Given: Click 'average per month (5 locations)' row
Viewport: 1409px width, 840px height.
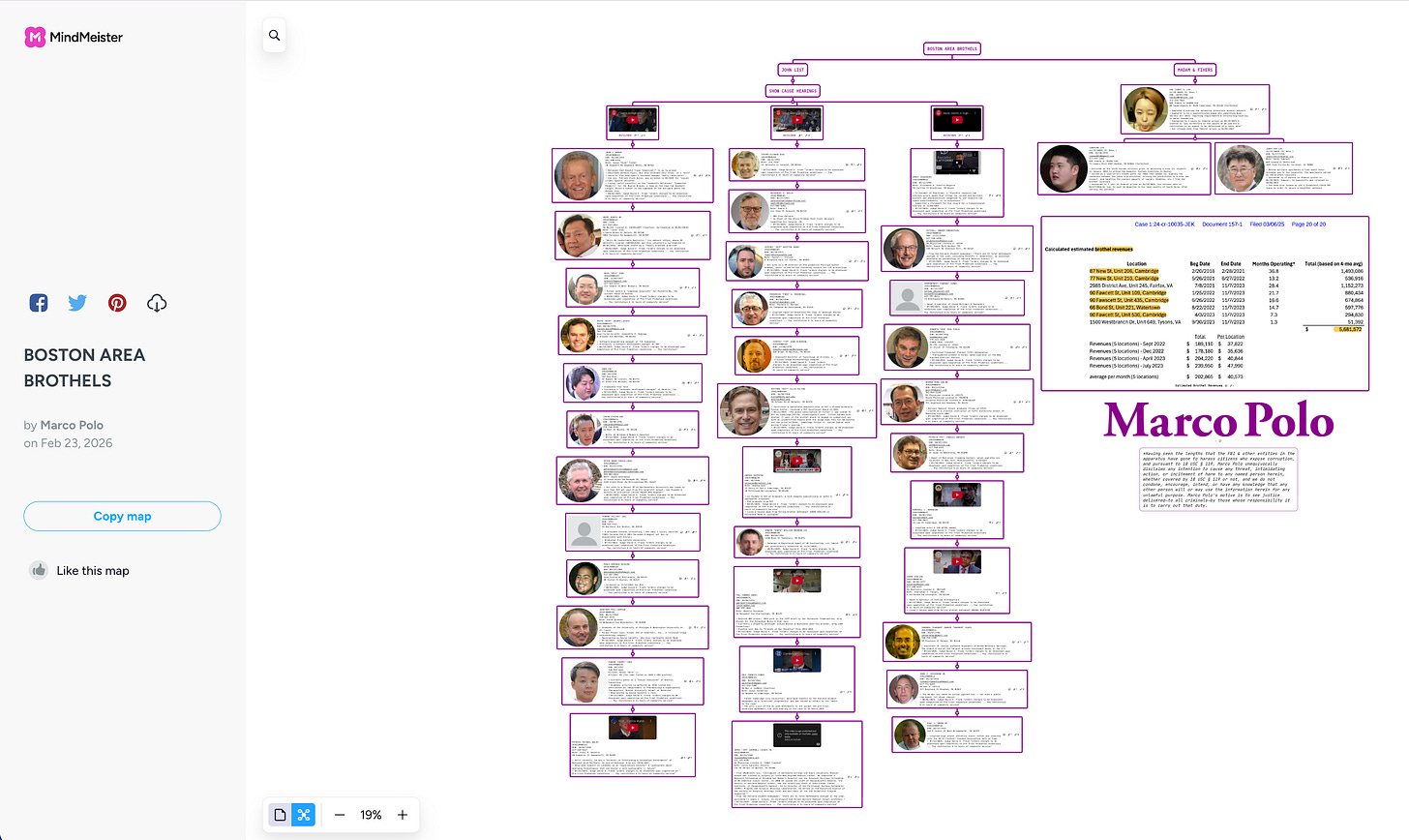Looking at the screenshot, I should coord(1124,376).
